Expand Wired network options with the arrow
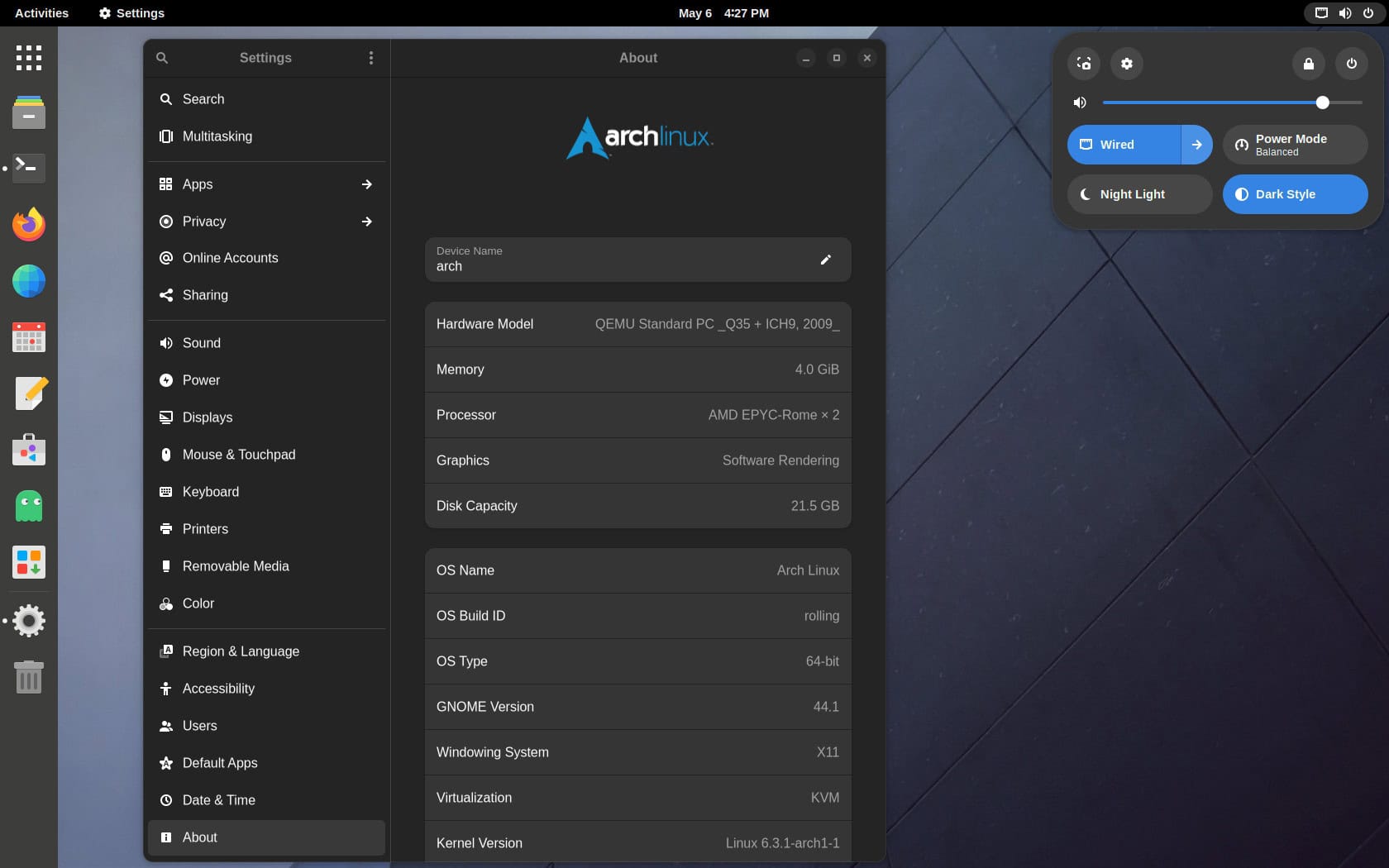The image size is (1389, 868). point(1197,145)
